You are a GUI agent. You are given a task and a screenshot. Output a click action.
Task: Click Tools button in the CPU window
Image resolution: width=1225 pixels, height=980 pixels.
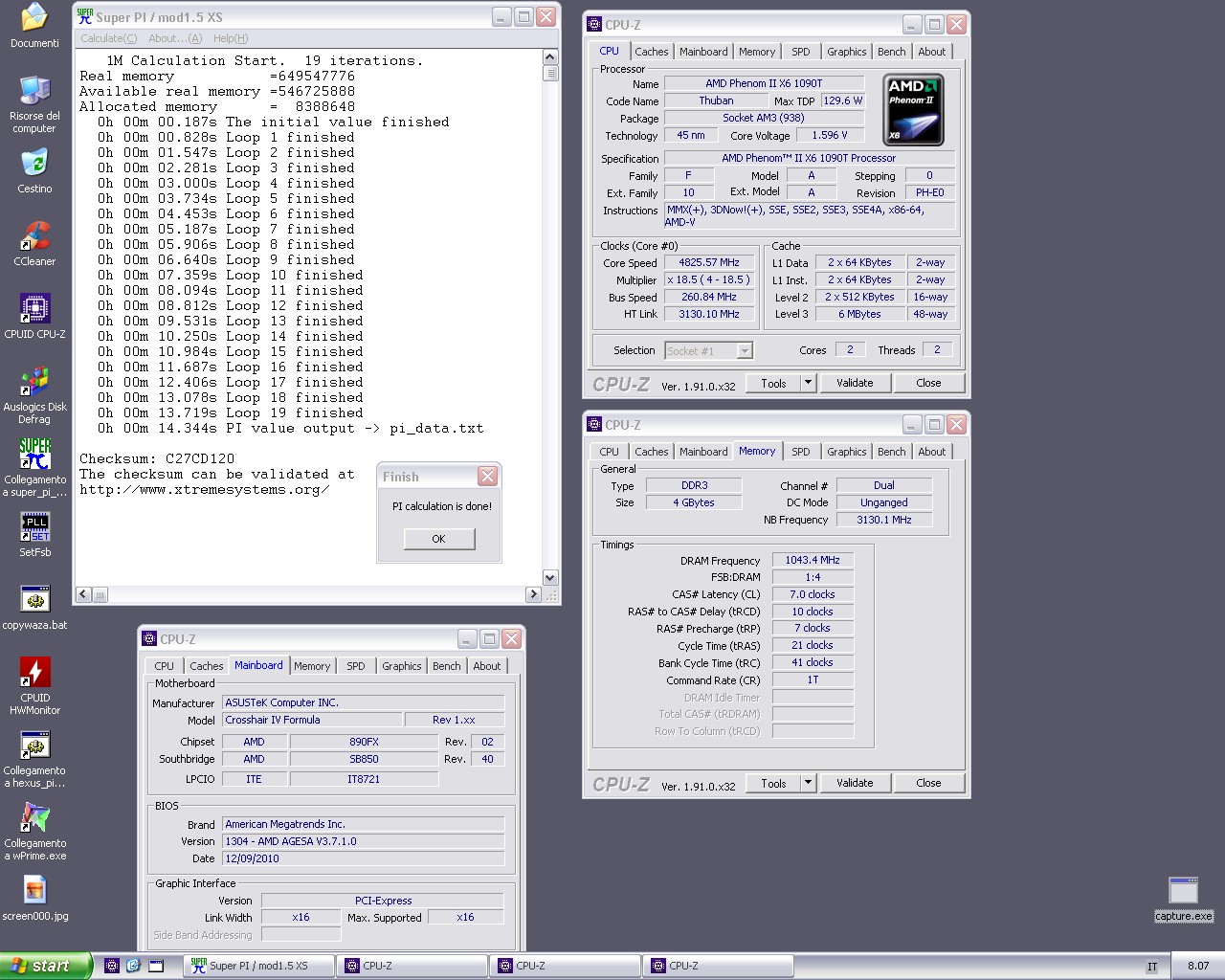[773, 383]
